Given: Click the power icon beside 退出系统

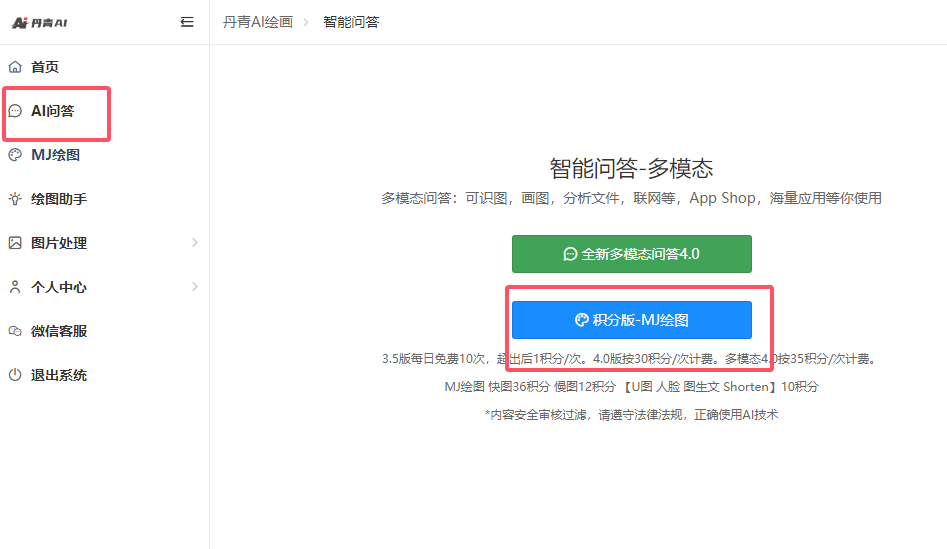Looking at the screenshot, I should 15,375.
